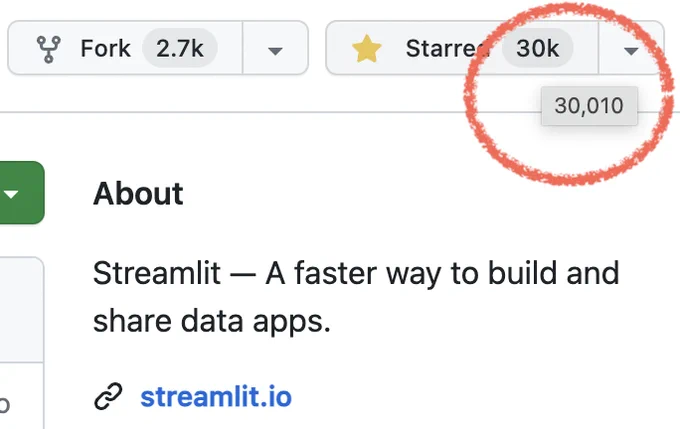
Task: Click the link chain icon
Action: 108,396
